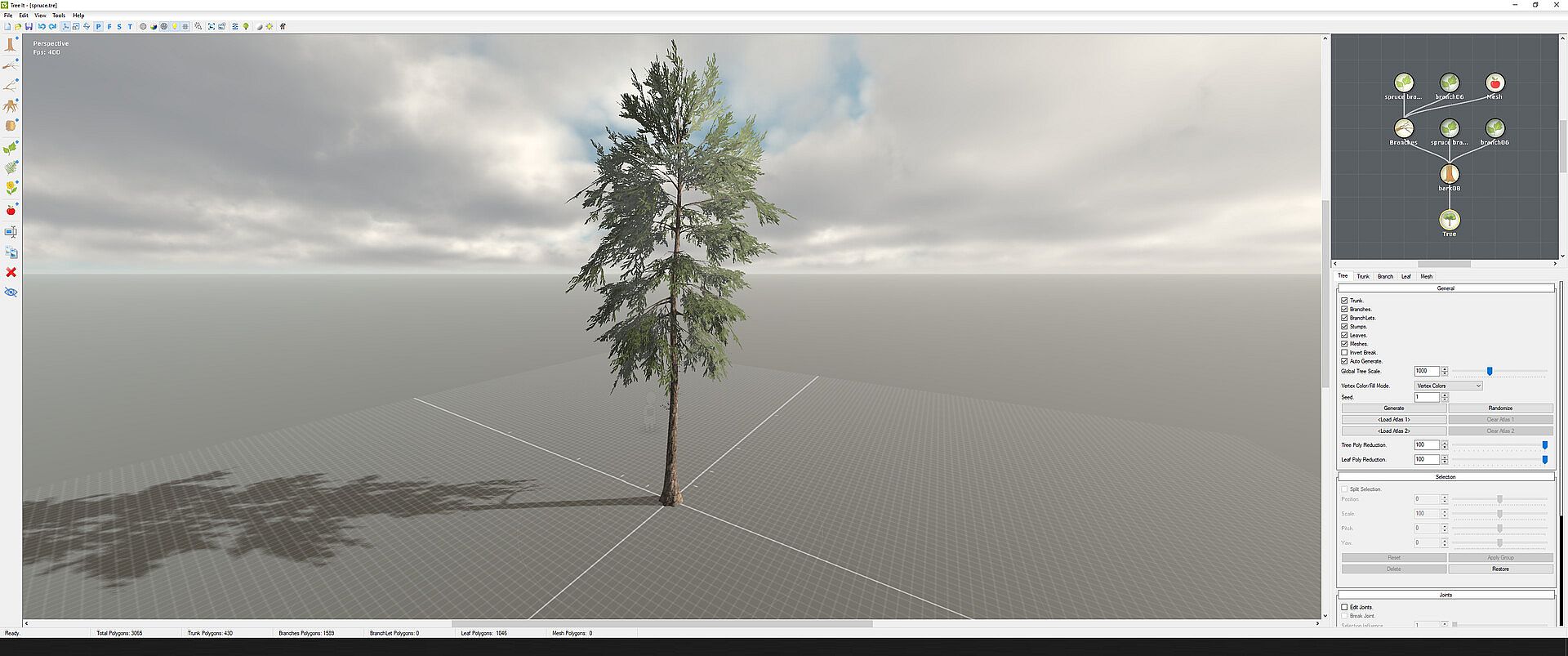Screen dimensions: 1568x656
Task: Click the red apple add-mesh sidebar icon
Action: tap(11, 211)
